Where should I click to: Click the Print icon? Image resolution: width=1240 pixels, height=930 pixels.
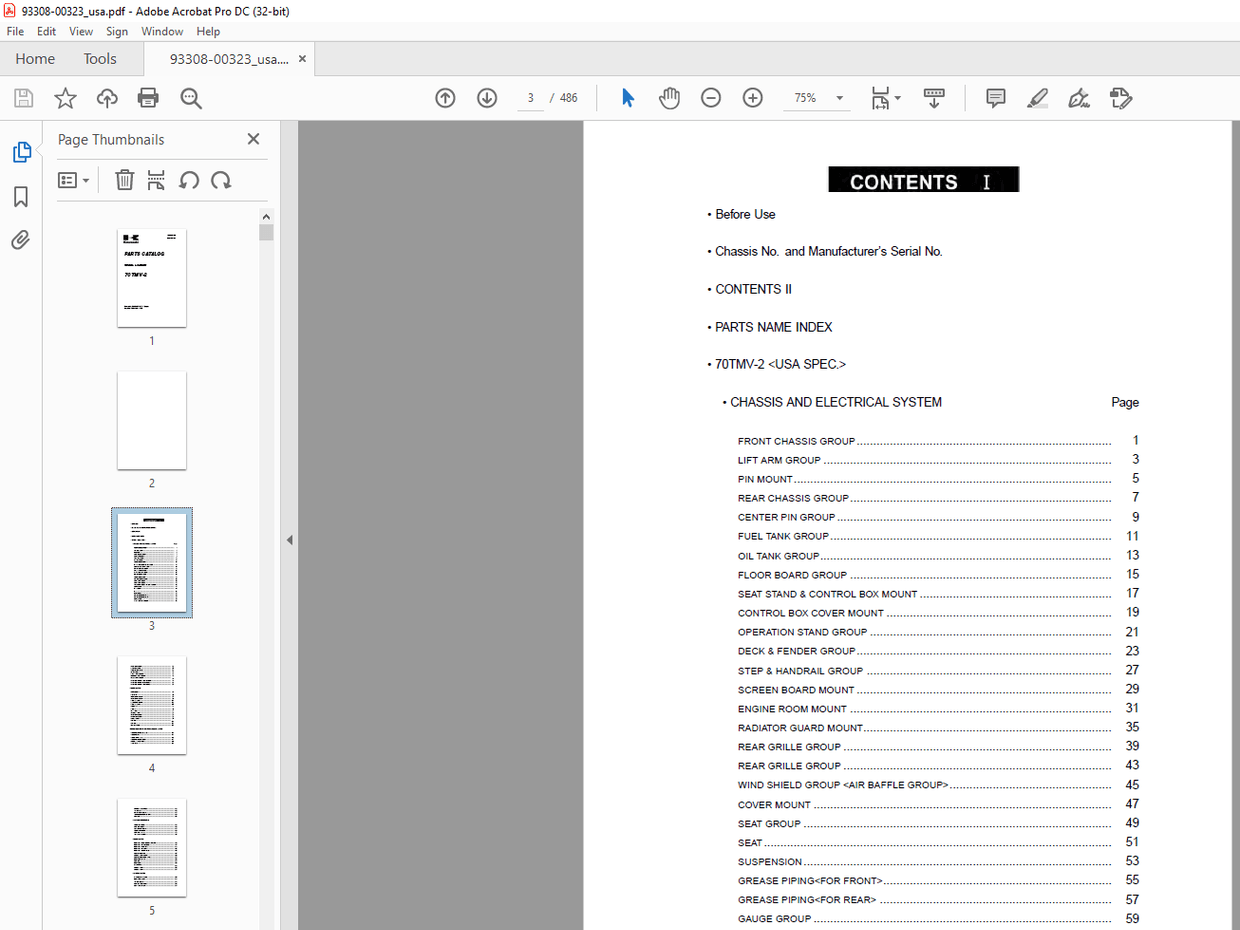click(148, 97)
